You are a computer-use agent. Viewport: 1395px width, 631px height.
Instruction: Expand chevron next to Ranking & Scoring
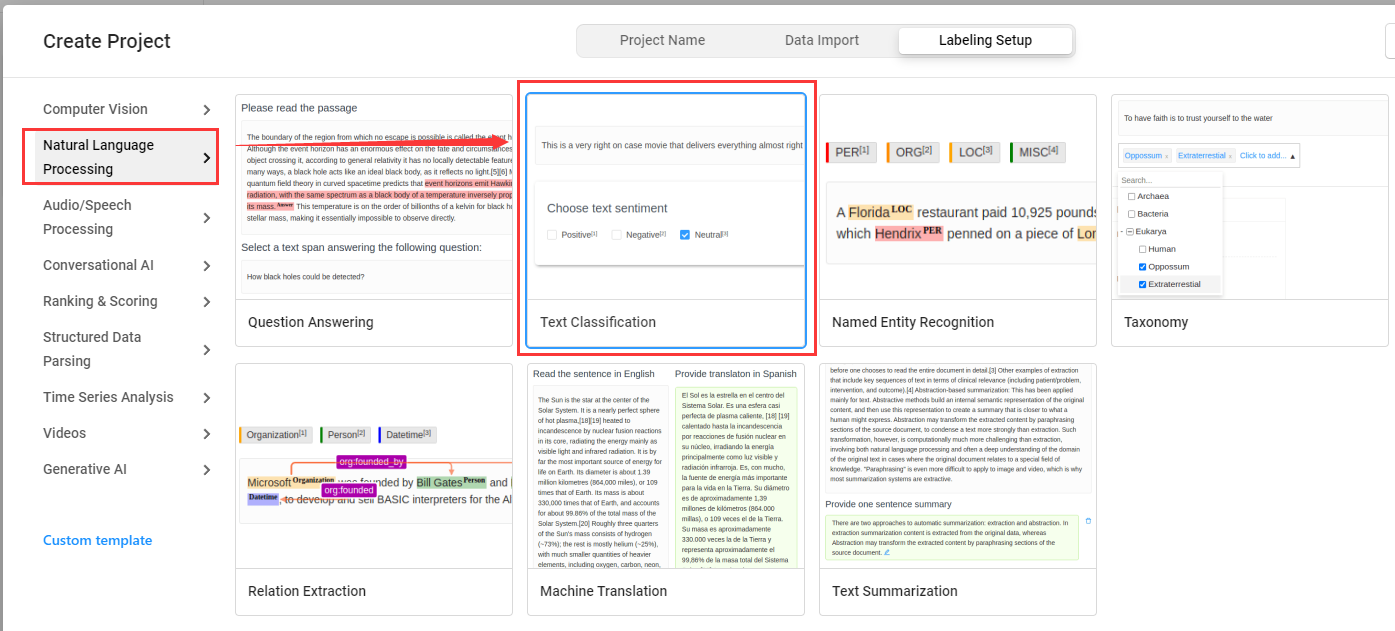tap(207, 302)
